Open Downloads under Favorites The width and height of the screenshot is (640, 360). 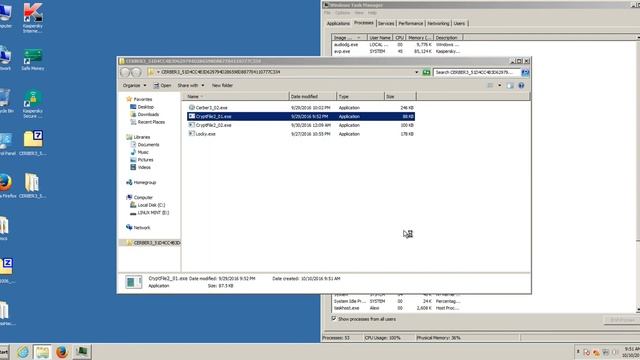tap(144, 114)
